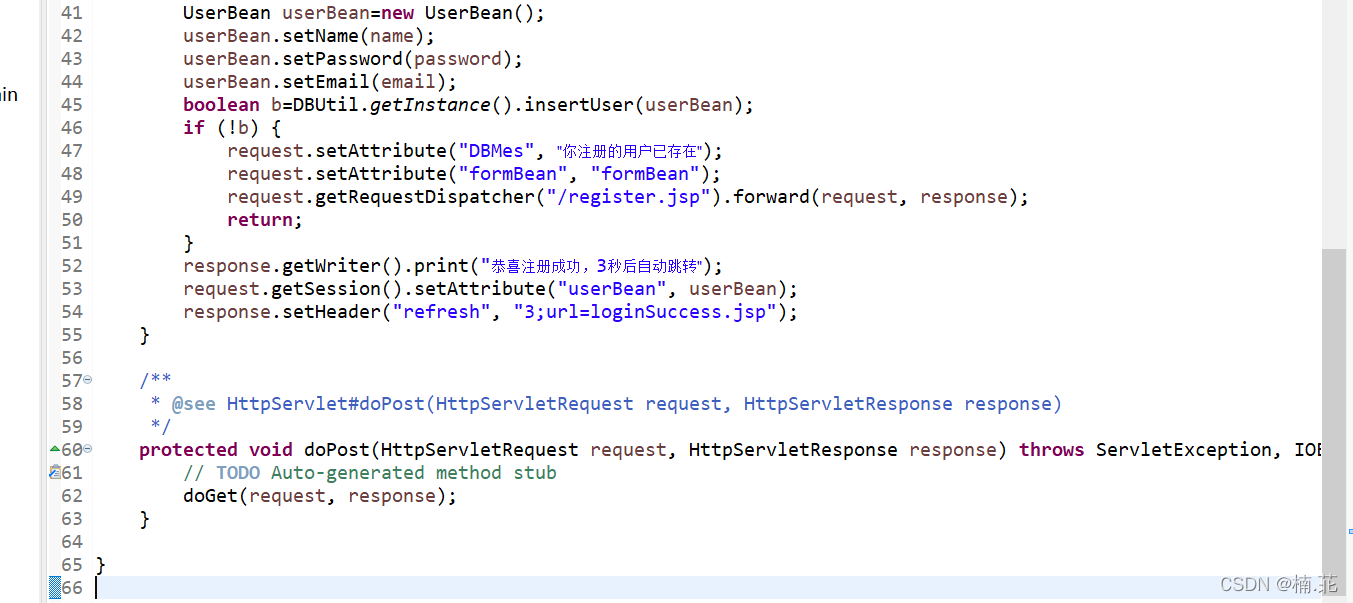Collapse the doPost method at line 60
Viewport: 1353px width, 603px height.
(x=86, y=449)
